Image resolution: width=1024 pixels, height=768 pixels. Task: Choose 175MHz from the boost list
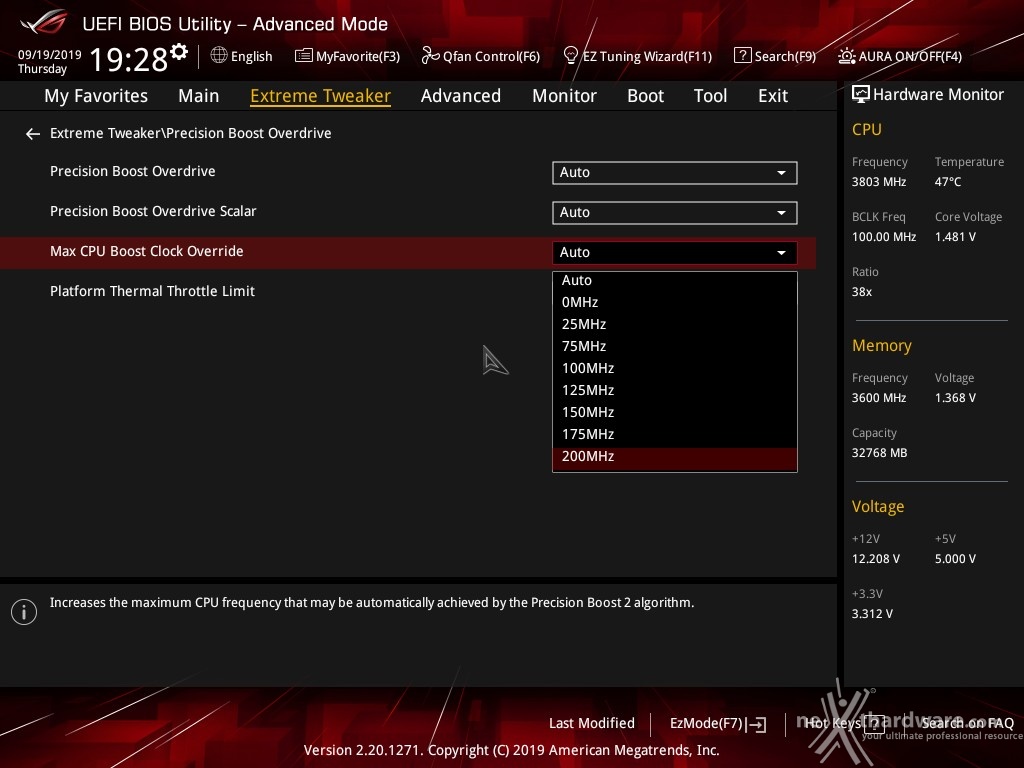click(x=675, y=434)
